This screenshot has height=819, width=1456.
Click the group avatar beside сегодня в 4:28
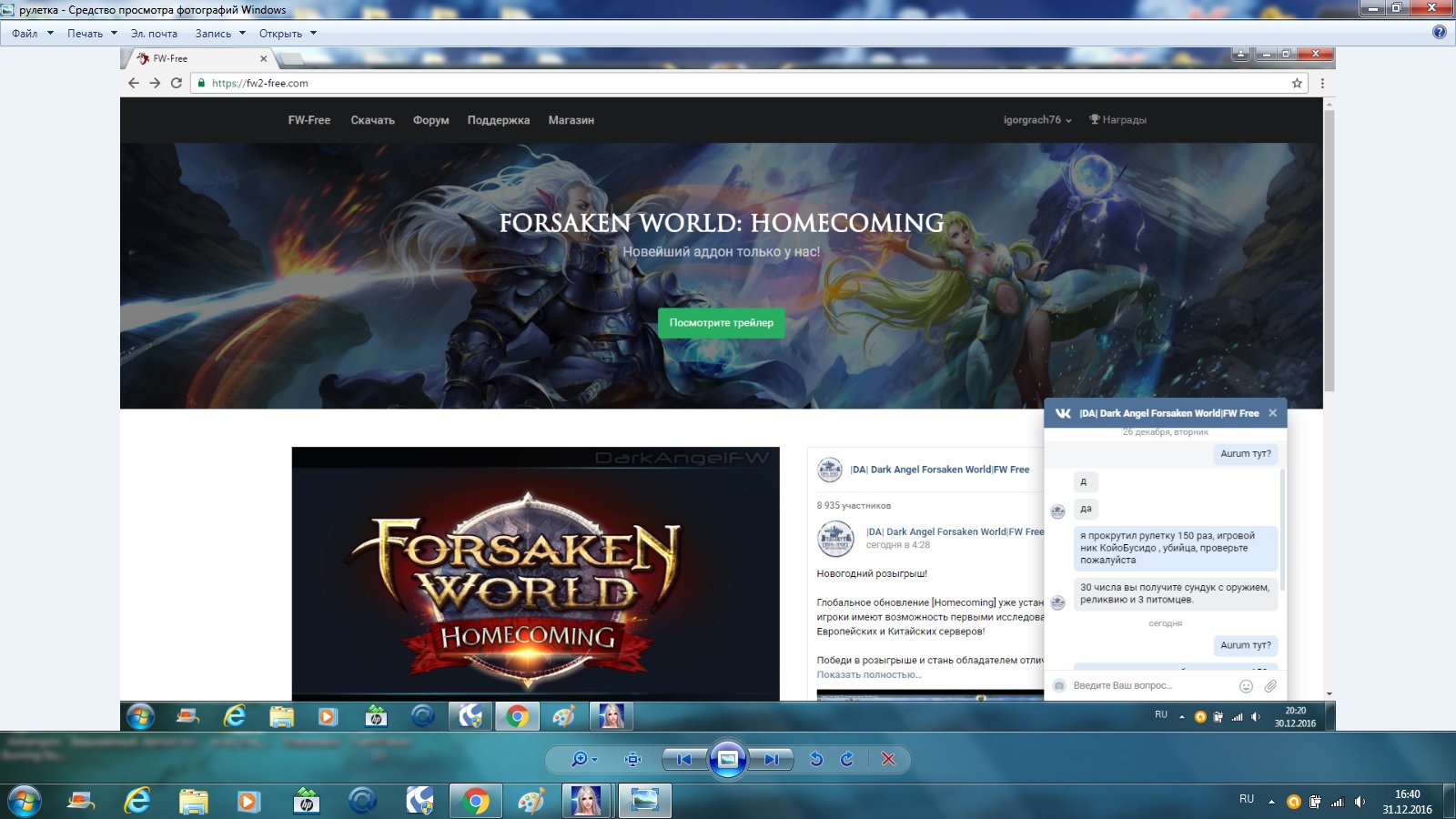[835, 539]
